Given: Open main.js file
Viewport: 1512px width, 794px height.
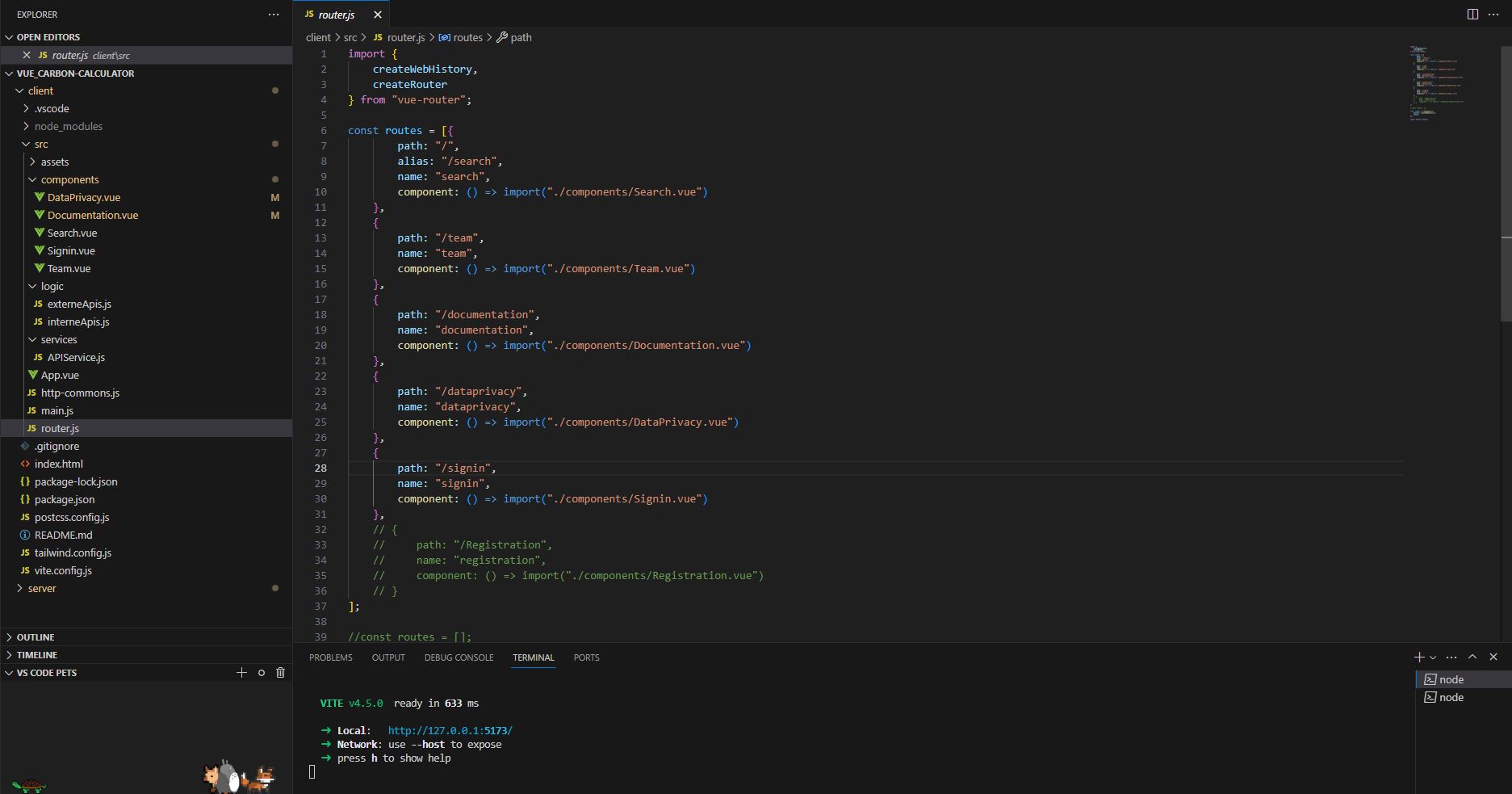Looking at the screenshot, I should [57, 410].
